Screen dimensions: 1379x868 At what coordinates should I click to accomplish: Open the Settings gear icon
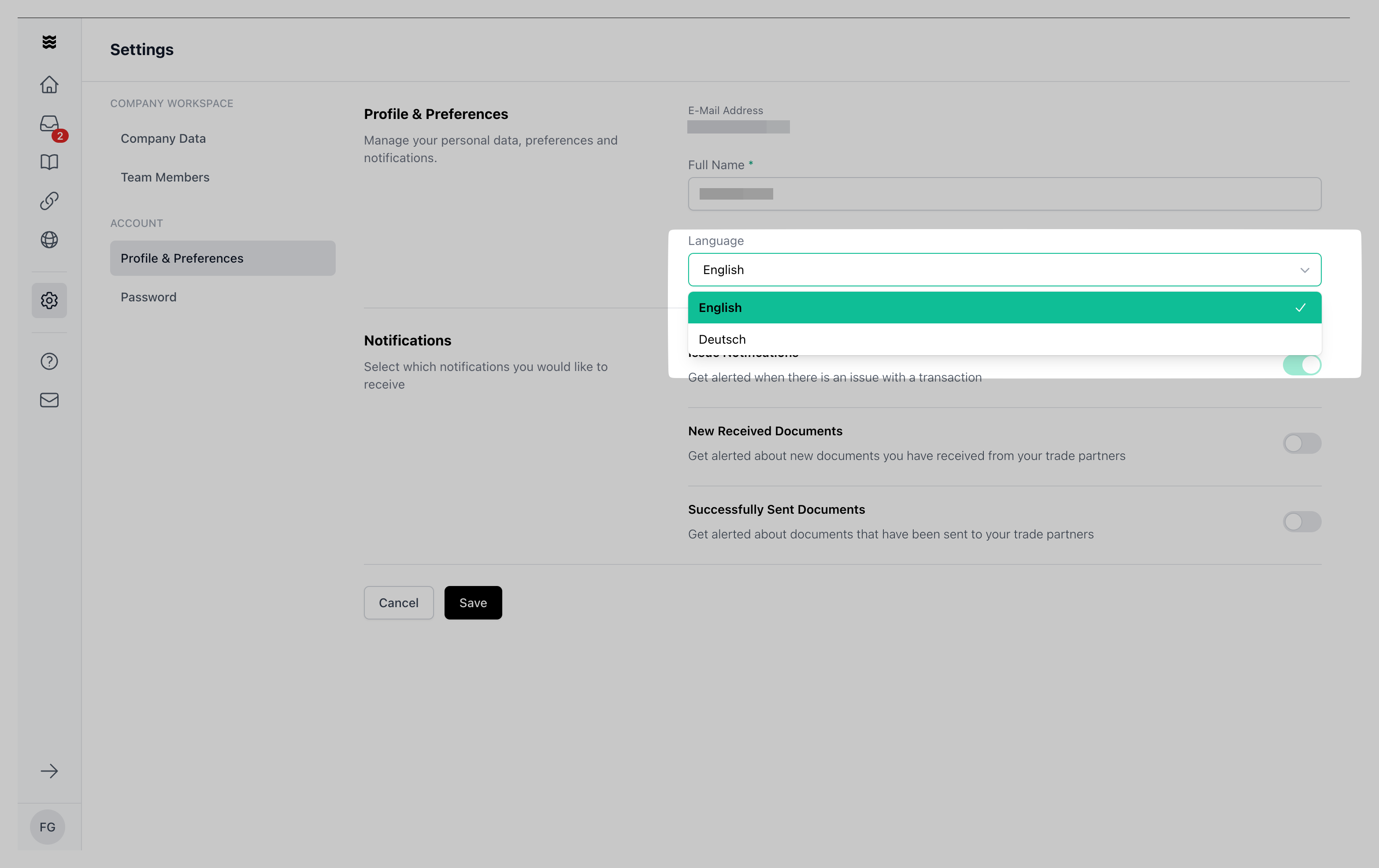point(49,300)
